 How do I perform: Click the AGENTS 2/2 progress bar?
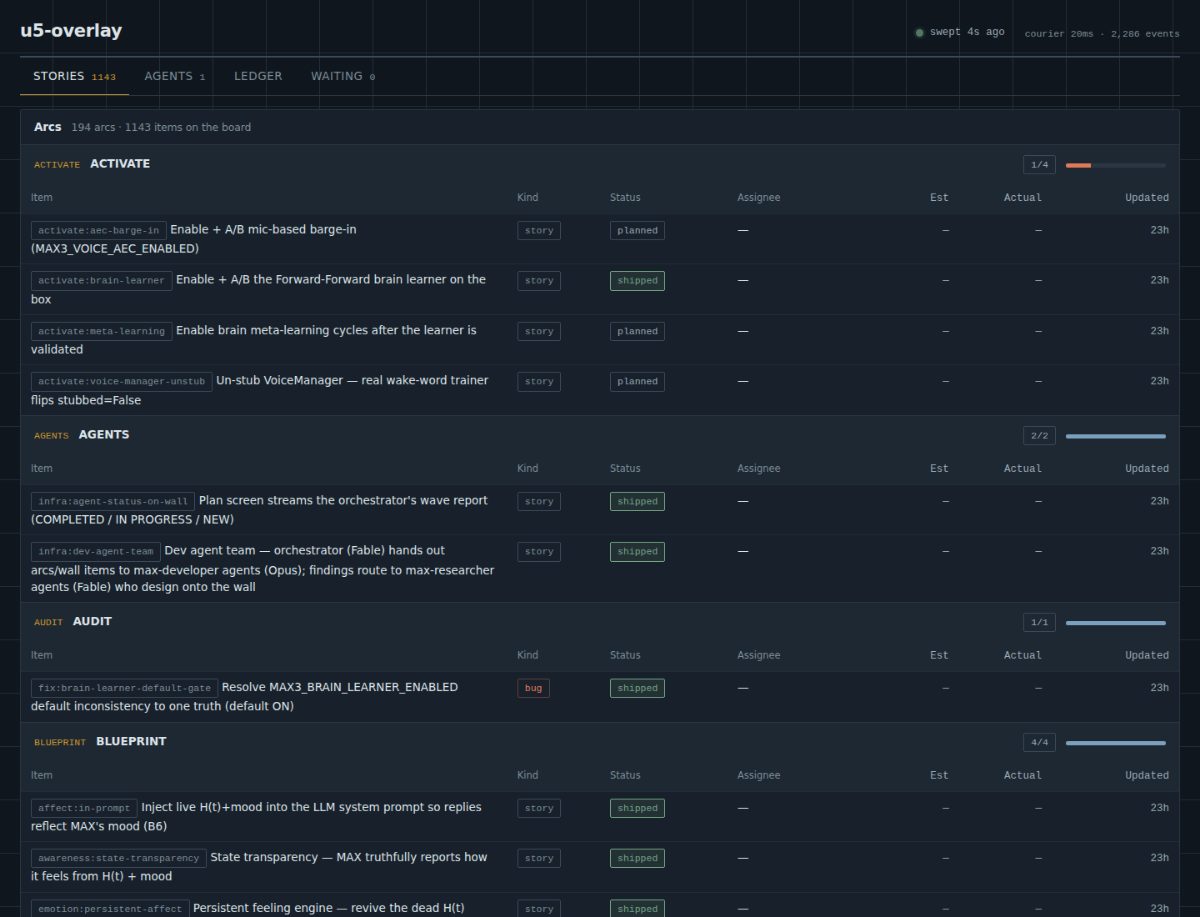click(x=1115, y=436)
